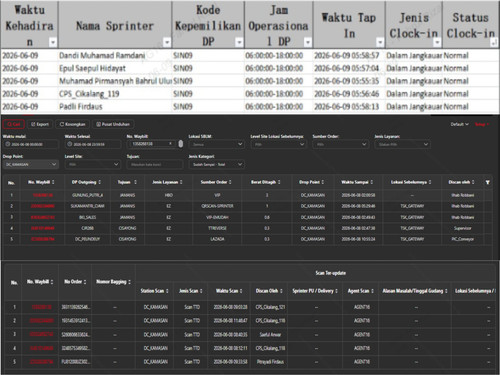
Task: Click the red Setup link at top right
Action: 482,124
